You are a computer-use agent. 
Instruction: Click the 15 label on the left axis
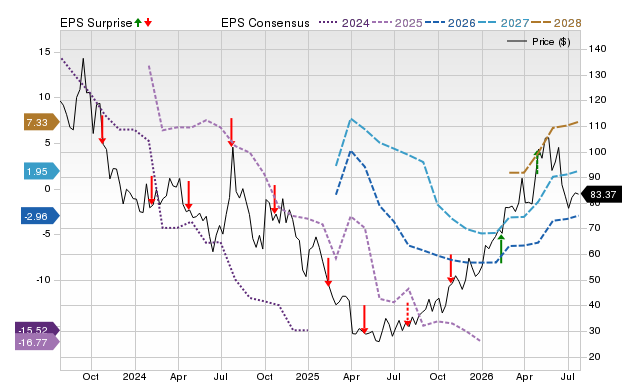pyautogui.click(x=45, y=52)
